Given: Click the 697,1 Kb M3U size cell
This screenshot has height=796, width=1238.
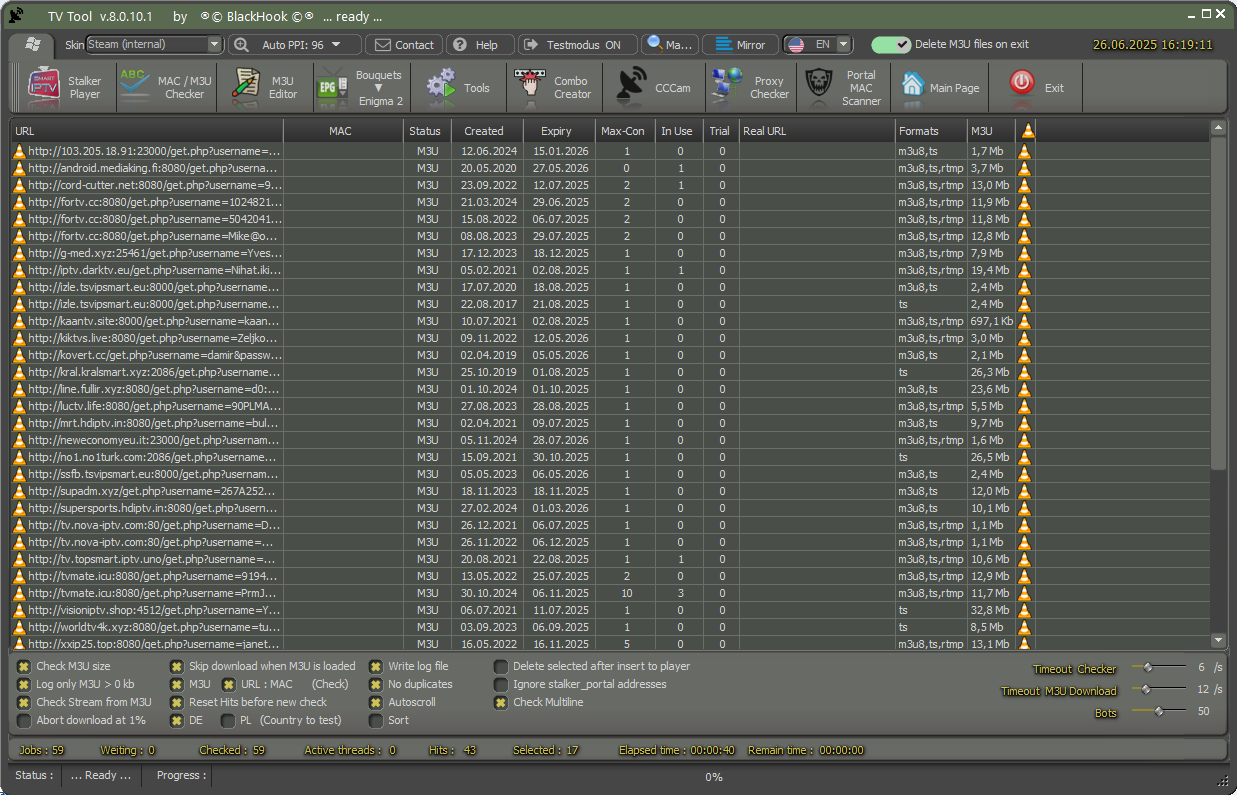Looking at the screenshot, I should click(991, 321).
